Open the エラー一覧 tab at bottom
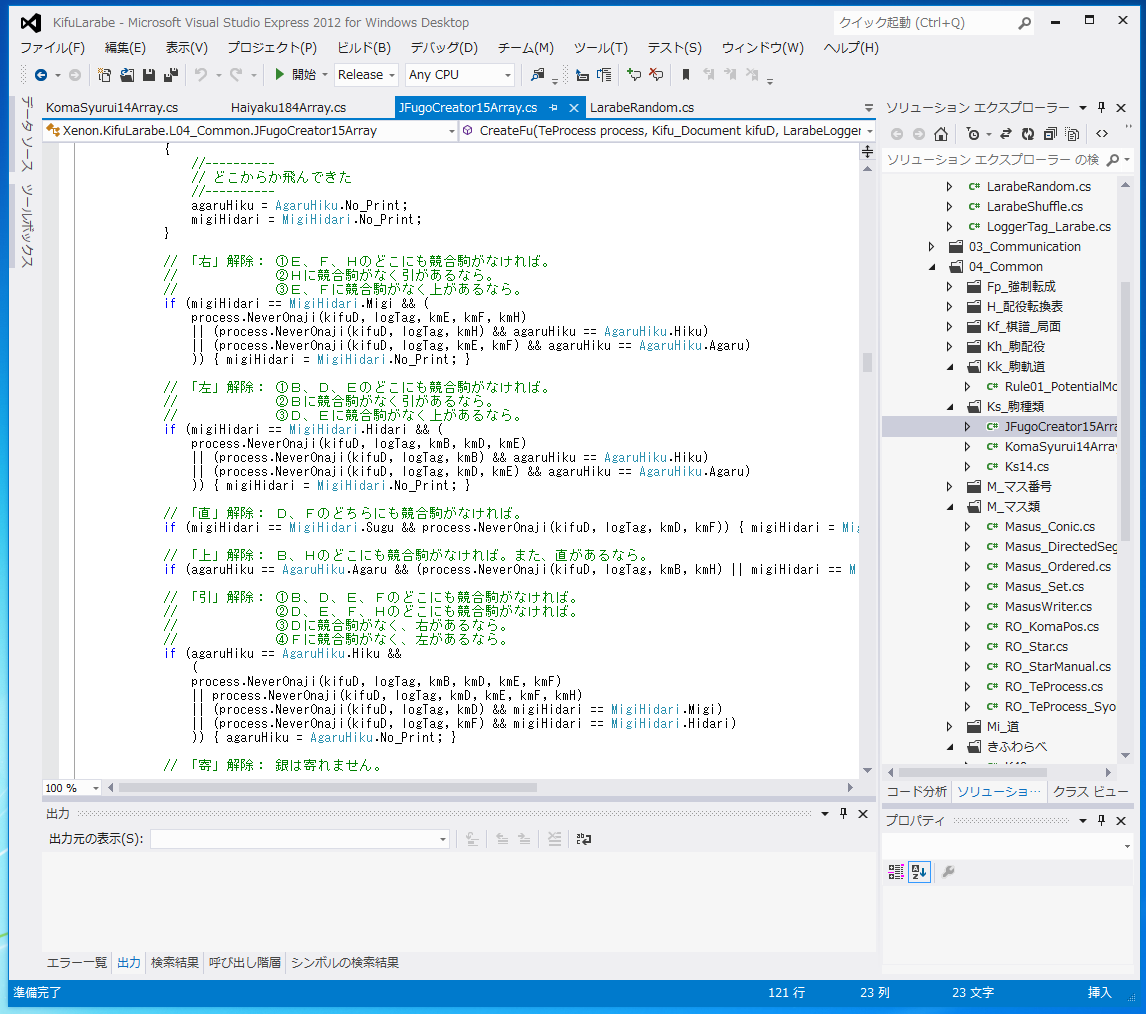Screen dimensions: 1146x1014 [x=77, y=963]
